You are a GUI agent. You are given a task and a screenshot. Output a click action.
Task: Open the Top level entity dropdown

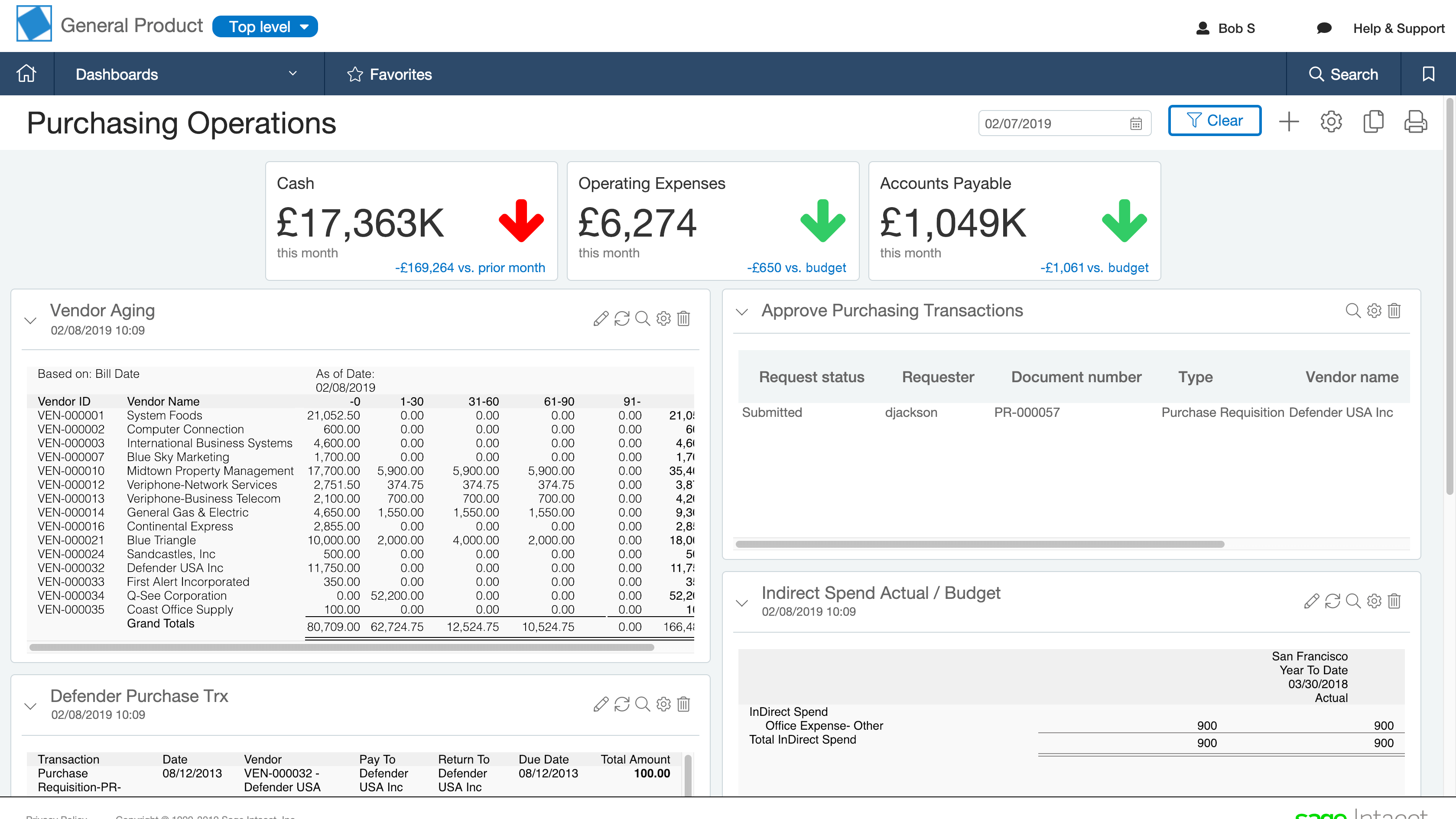pos(265,26)
